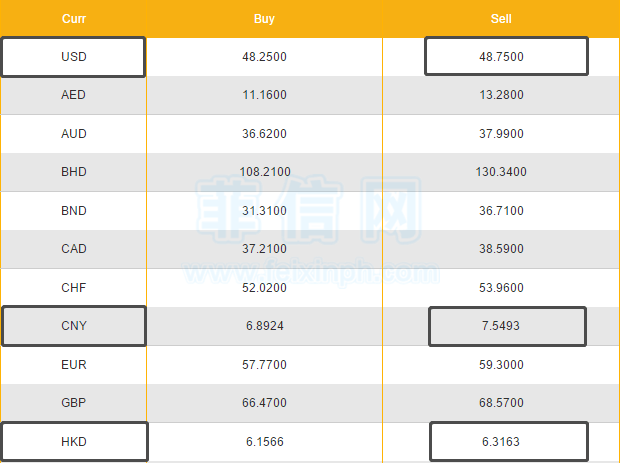Click the CHF buy rate 52.0200

tap(264, 288)
